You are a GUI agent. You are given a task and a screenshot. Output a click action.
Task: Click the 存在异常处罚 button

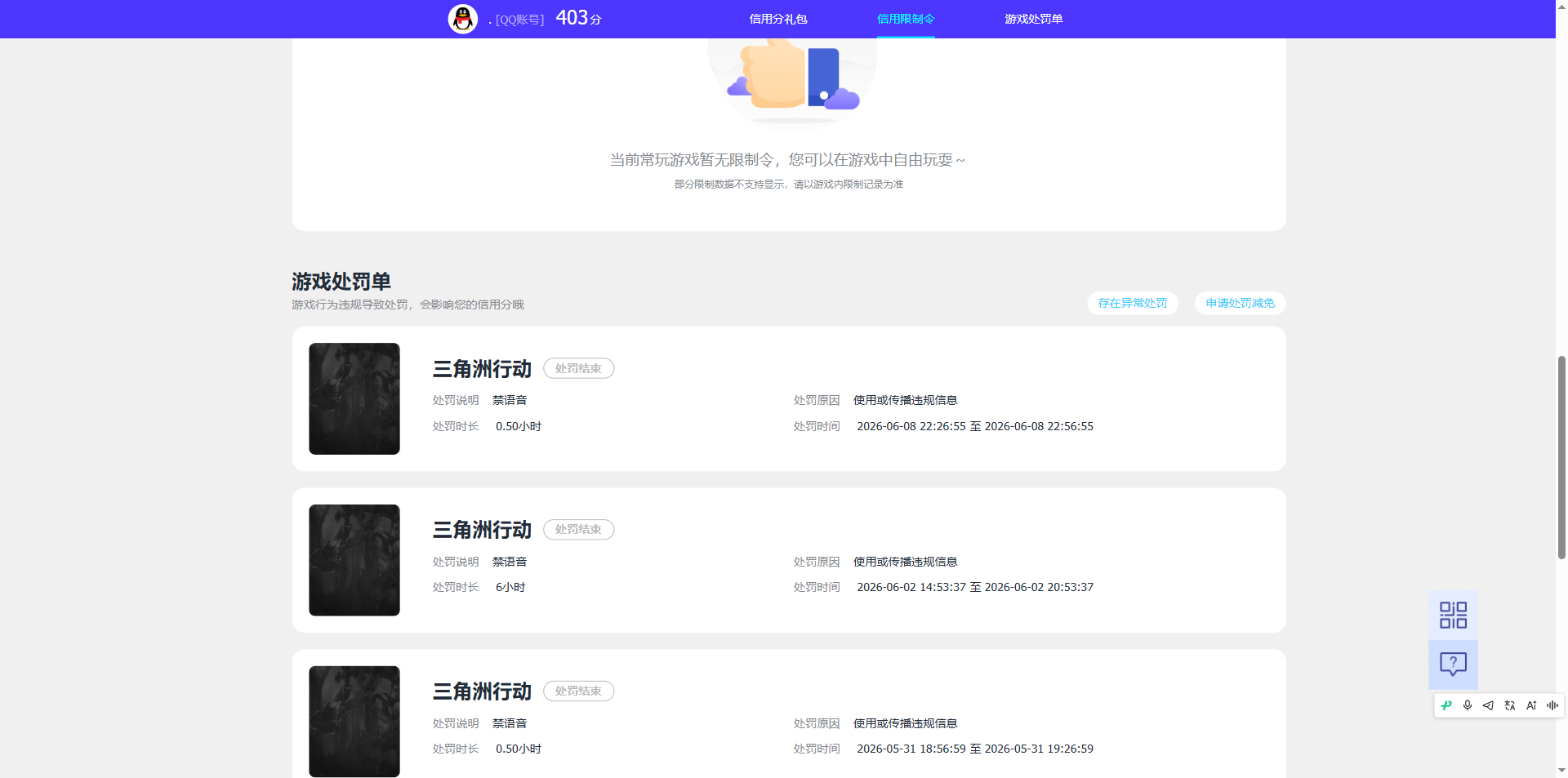point(1132,303)
